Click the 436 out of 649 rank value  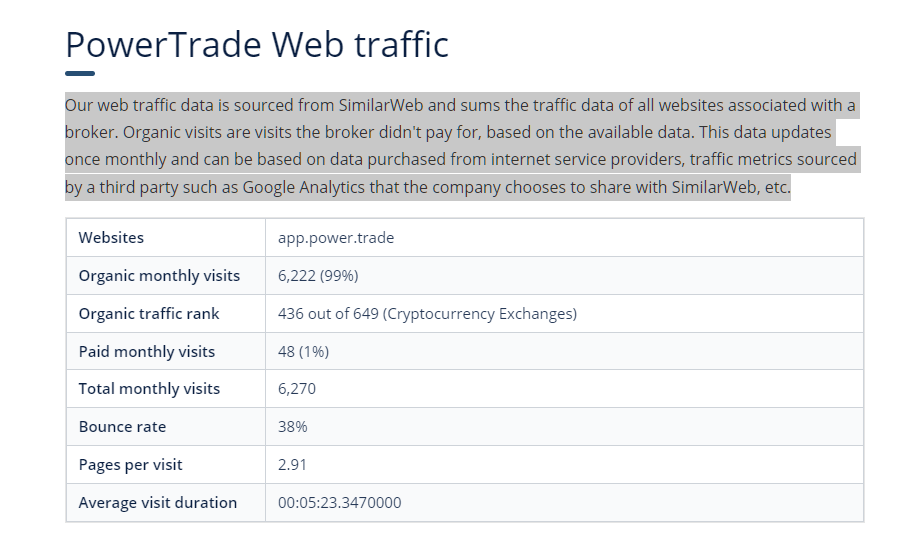pos(427,314)
